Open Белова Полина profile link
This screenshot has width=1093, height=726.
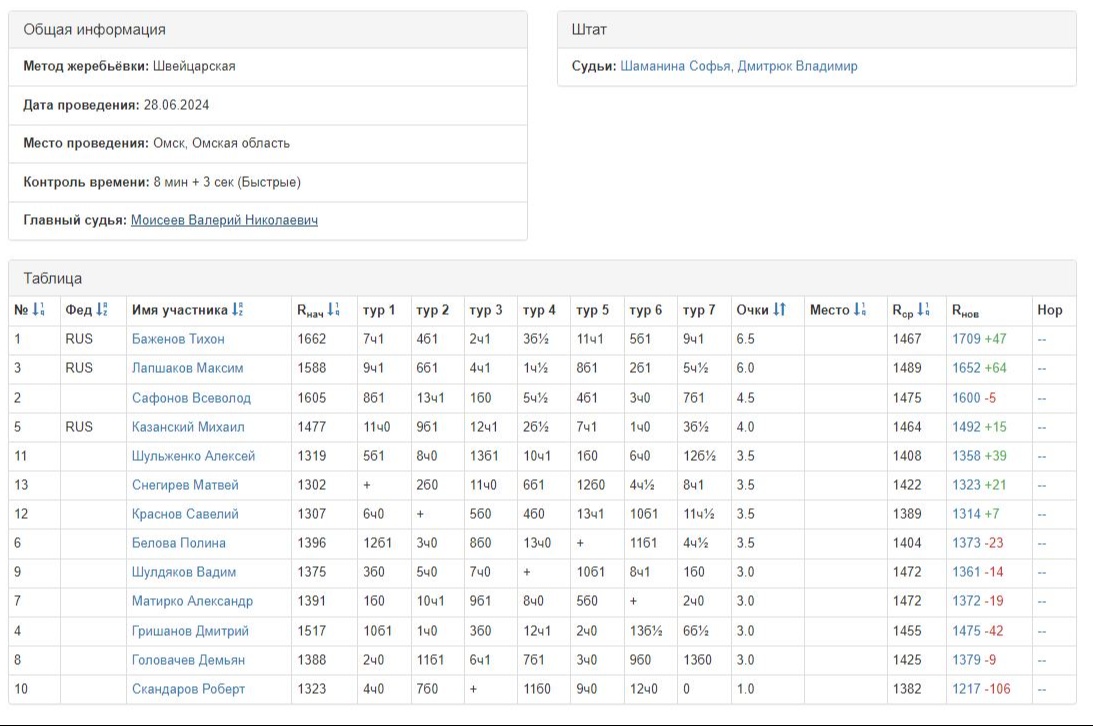179,543
